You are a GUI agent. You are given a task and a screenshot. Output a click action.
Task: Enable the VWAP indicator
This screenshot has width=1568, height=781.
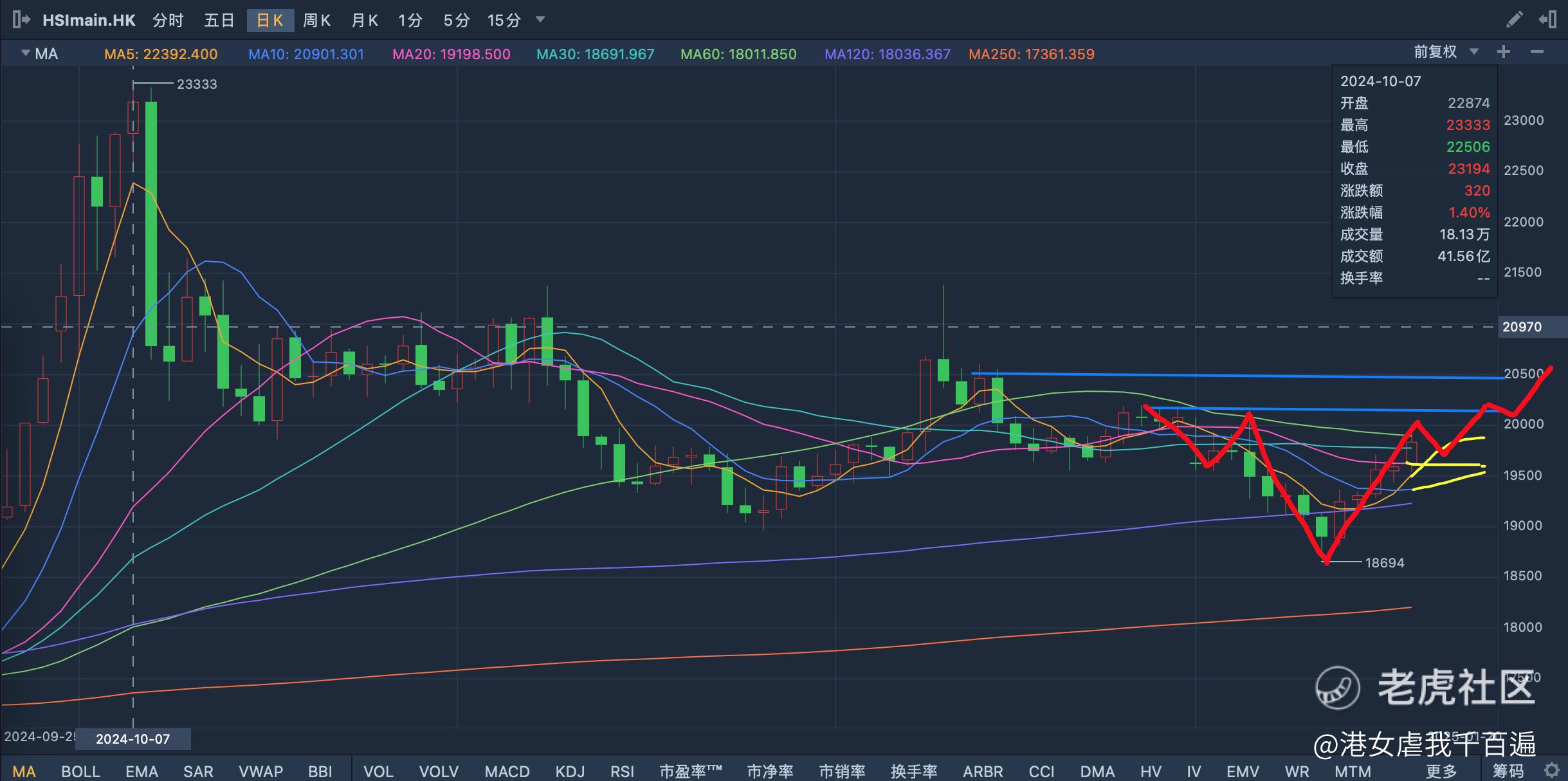pos(260,771)
